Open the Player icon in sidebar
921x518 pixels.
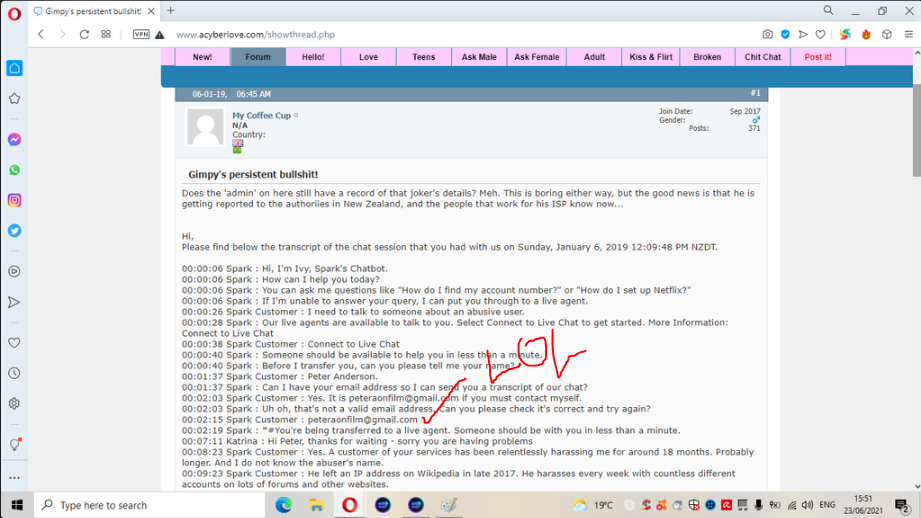pos(15,271)
